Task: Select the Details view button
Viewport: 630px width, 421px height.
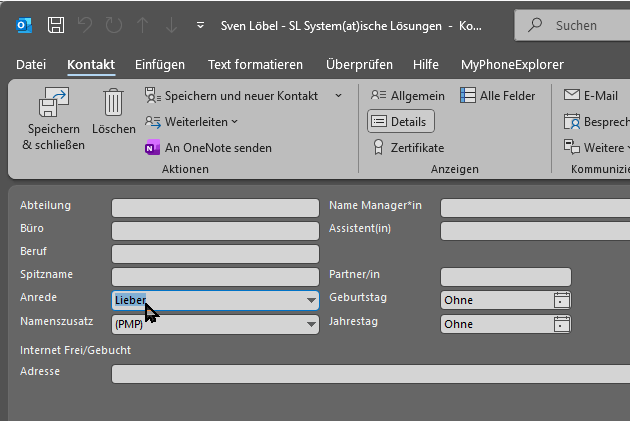Action: click(x=400, y=121)
